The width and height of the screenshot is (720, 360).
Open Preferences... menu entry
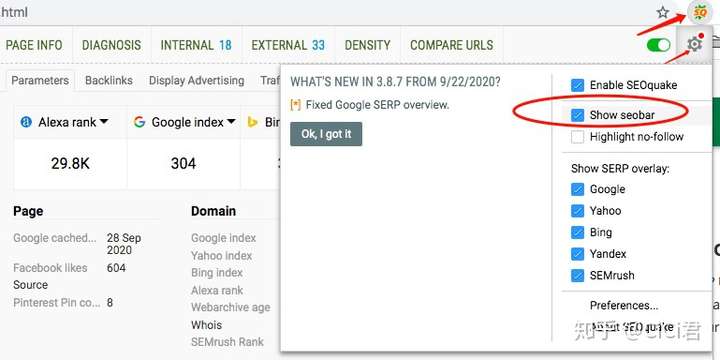624,305
